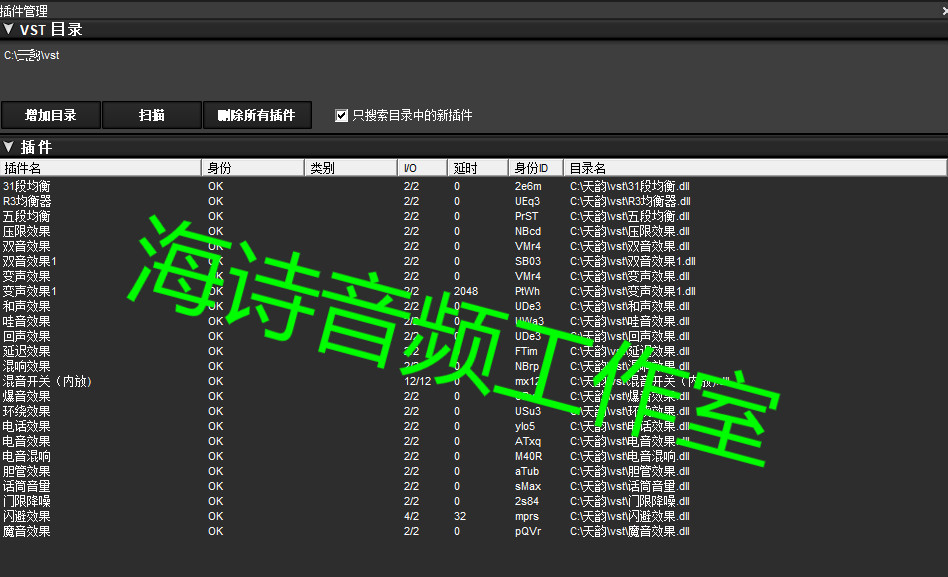The width and height of the screenshot is (948, 577).
Task: Select the 混响效果 plugin name
Action: 27,366
